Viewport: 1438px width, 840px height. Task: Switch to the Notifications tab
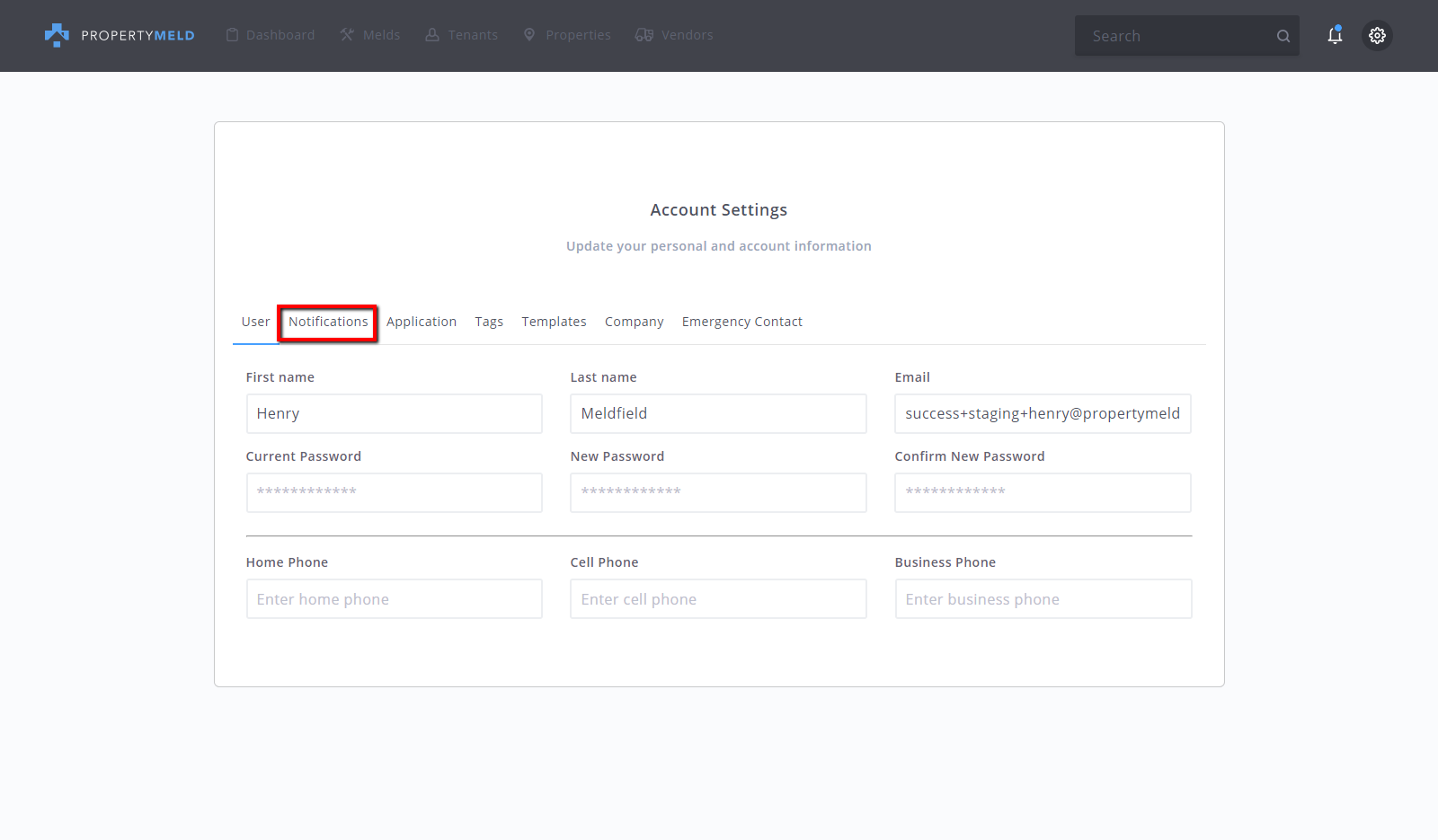tap(328, 322)
